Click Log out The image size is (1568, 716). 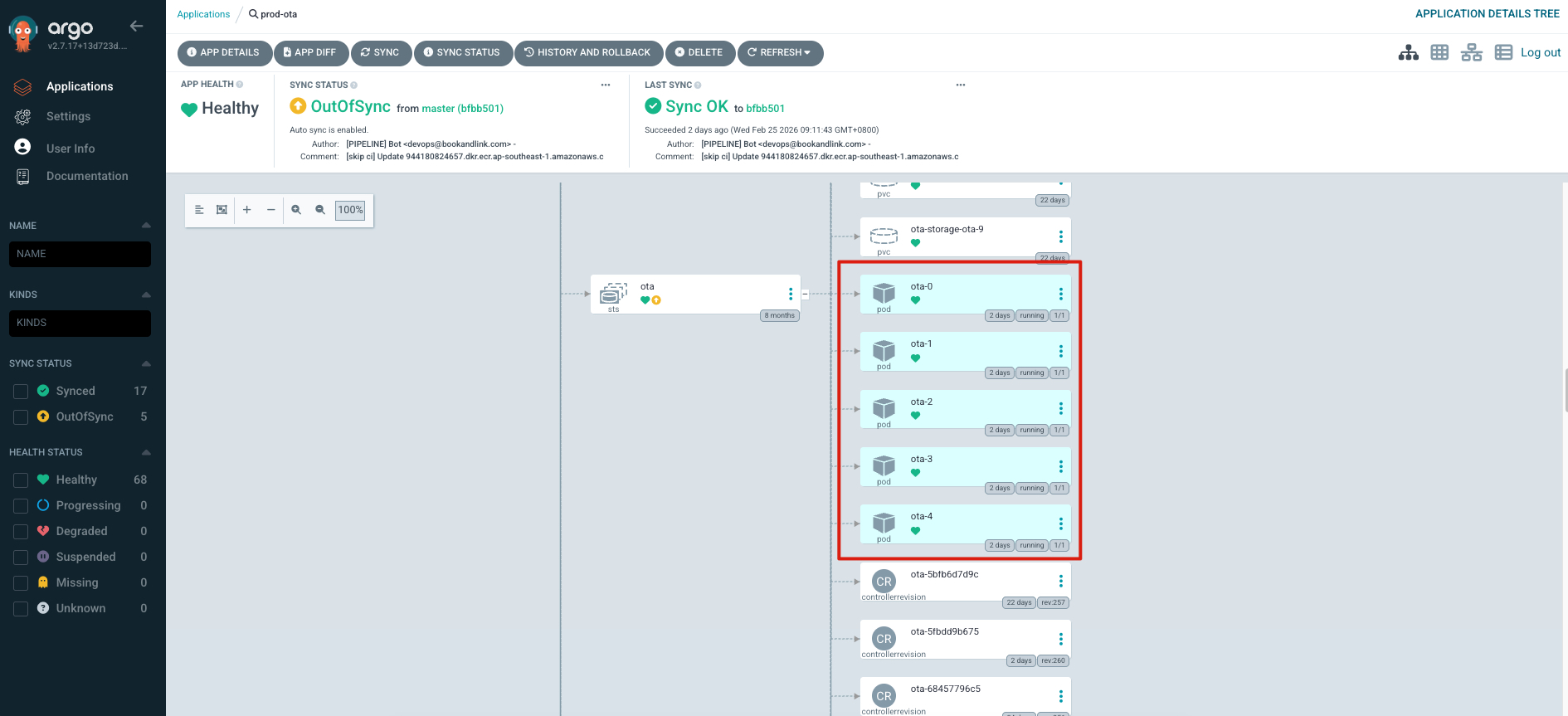tap(1541, 52)
